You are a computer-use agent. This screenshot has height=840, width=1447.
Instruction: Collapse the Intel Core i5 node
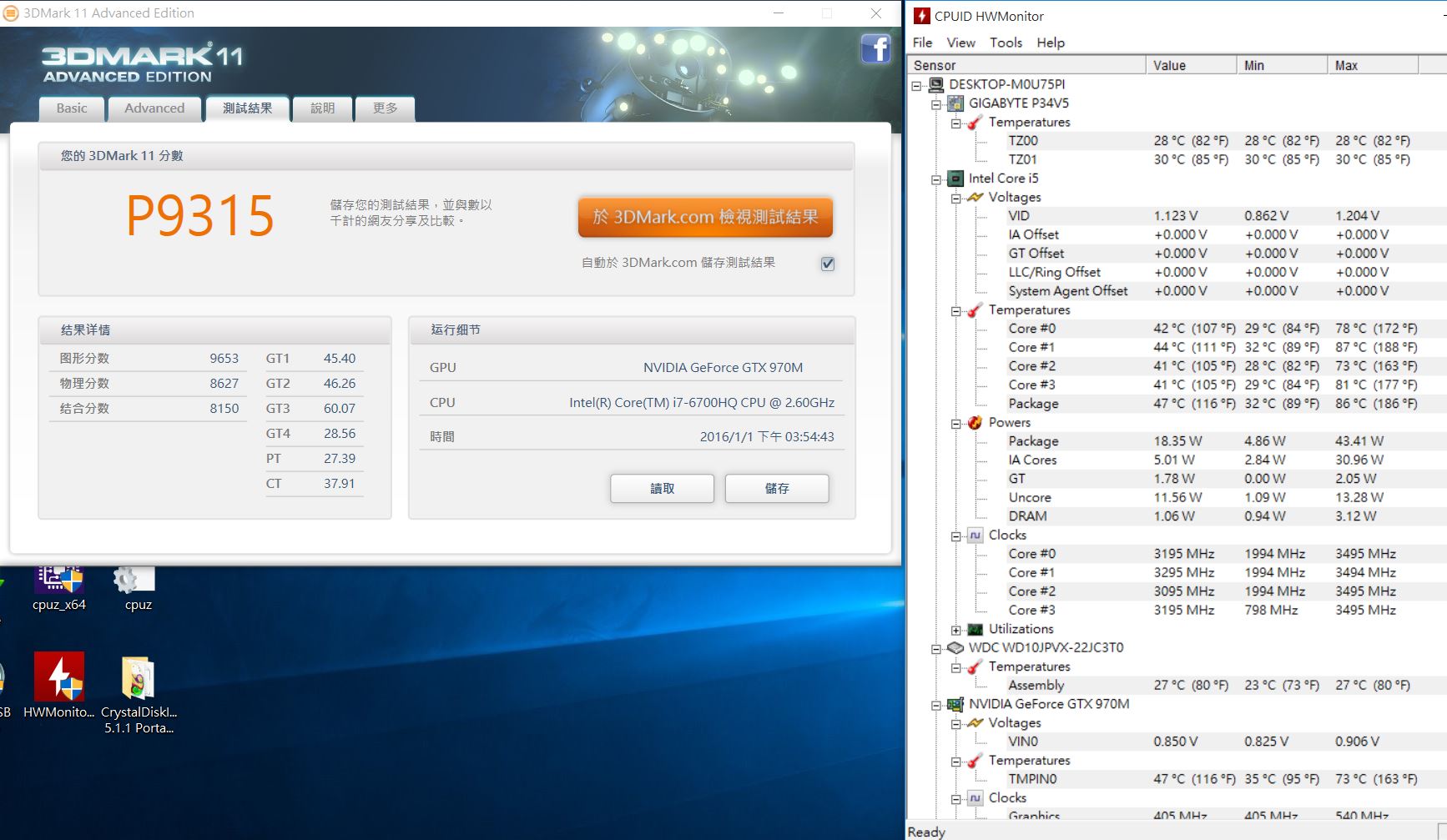pos(936,179)
